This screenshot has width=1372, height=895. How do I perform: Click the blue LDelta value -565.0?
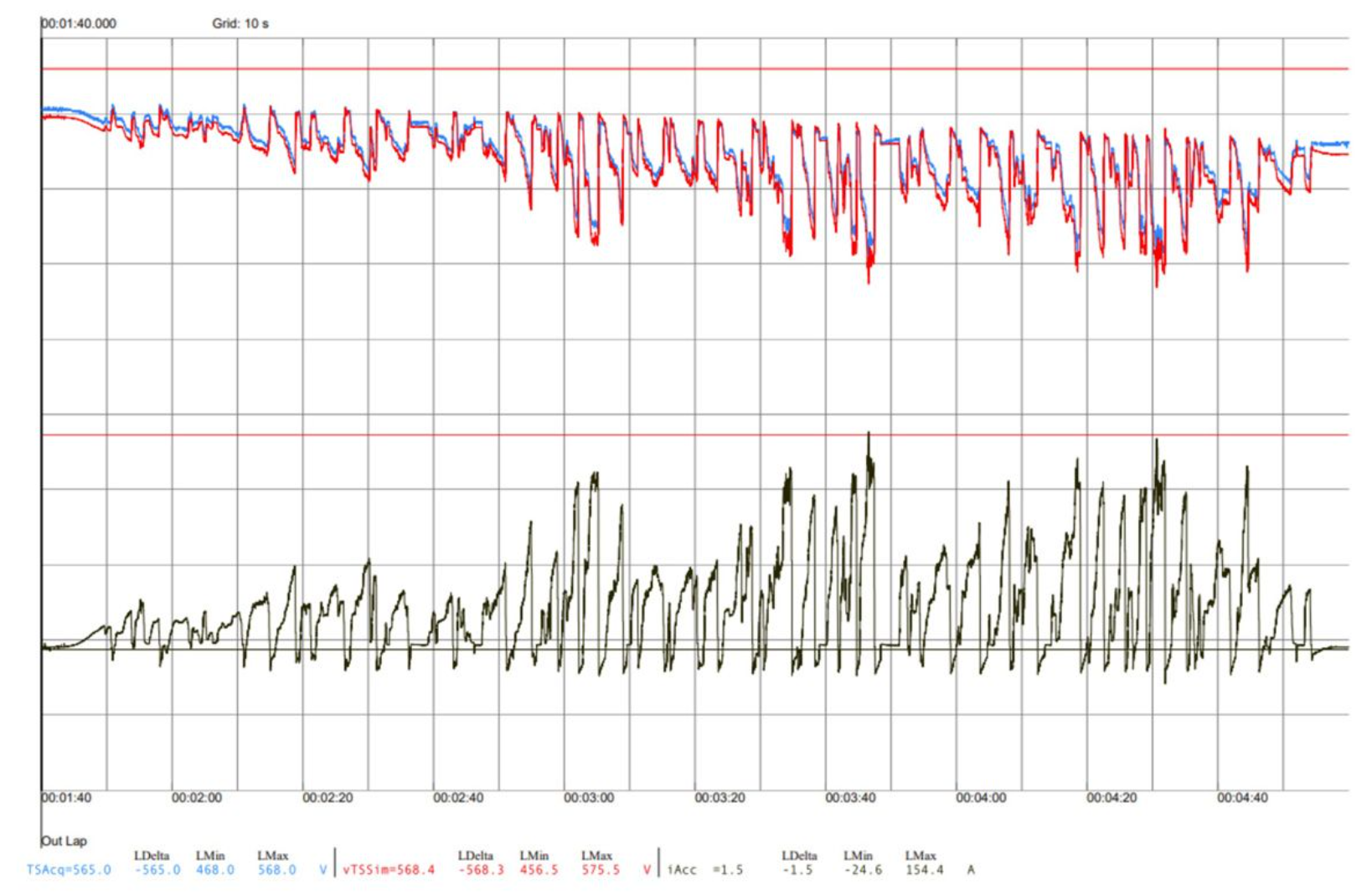(157, 870)
